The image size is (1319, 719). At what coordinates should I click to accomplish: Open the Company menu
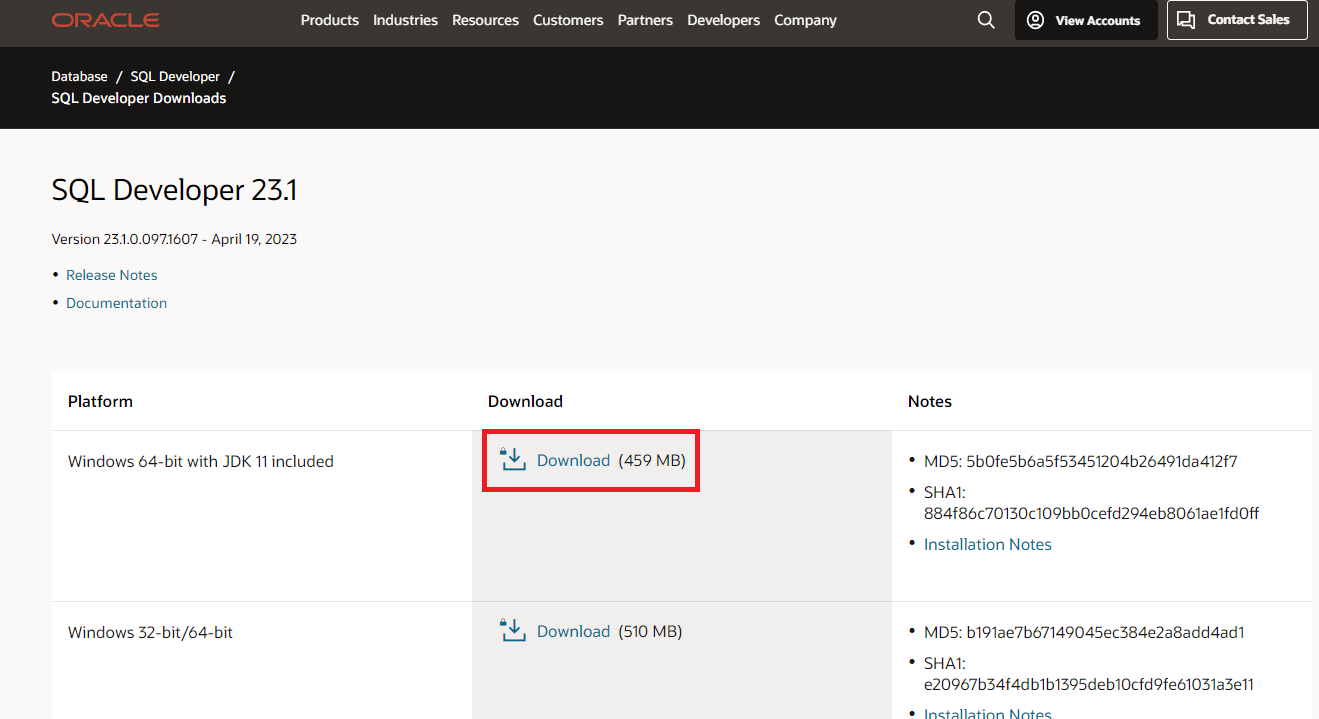click(x=805, y=19)
